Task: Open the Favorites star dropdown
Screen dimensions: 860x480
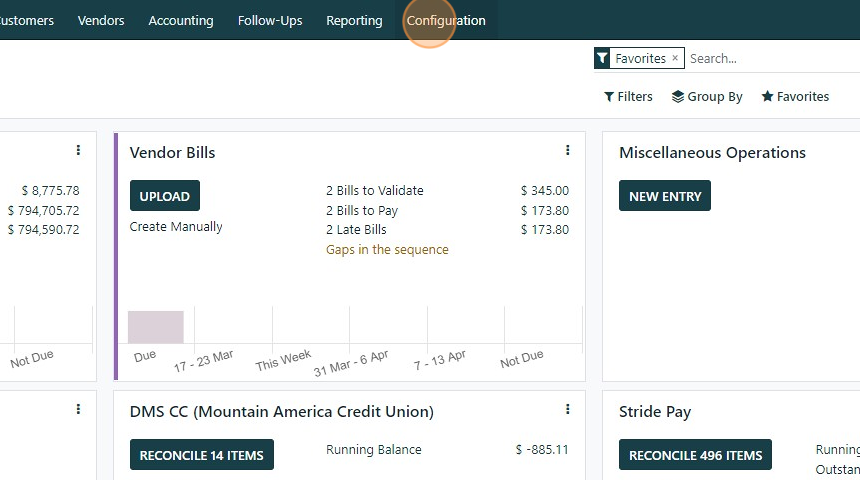Action: pyautogui.click(x=795, y=97)
